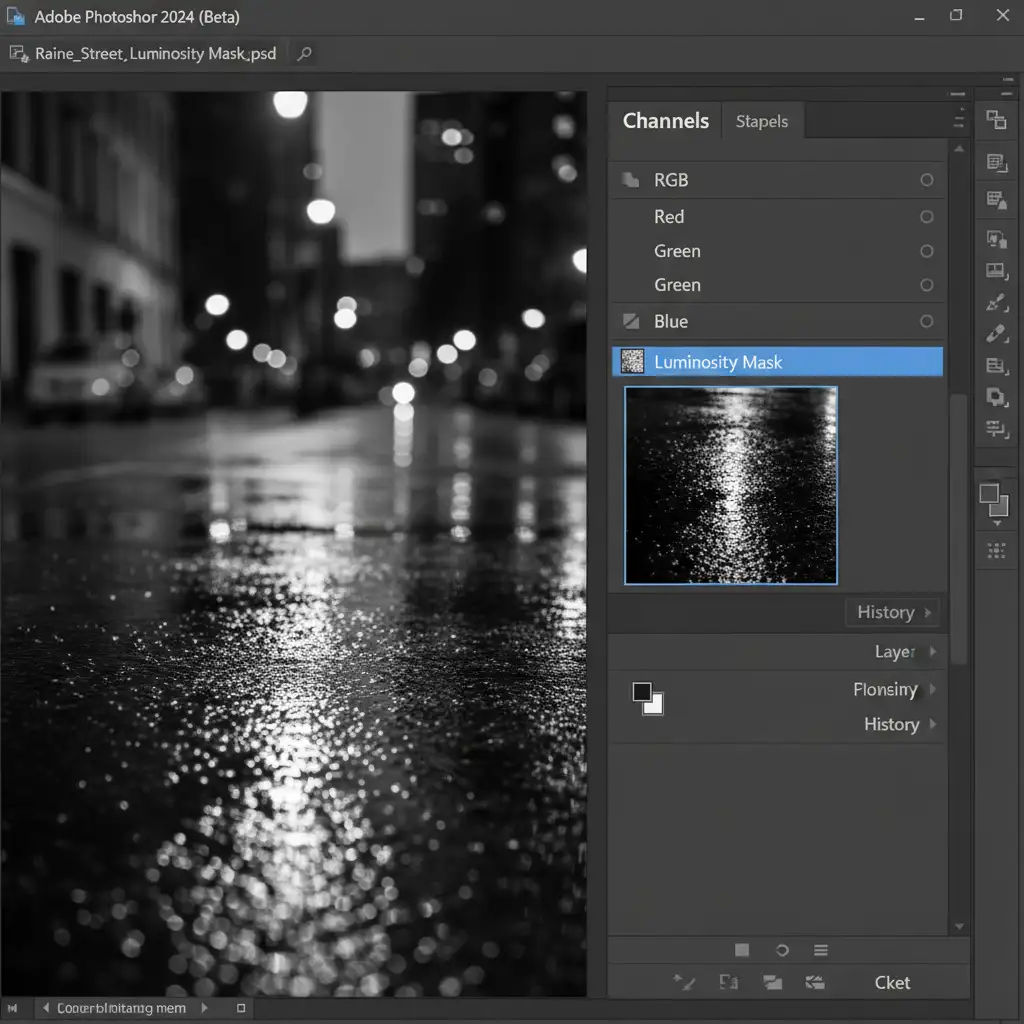Expand the bottom History section arrow
The image size is (1024, 1024).
pyautogui.click(x=933, y=724)
